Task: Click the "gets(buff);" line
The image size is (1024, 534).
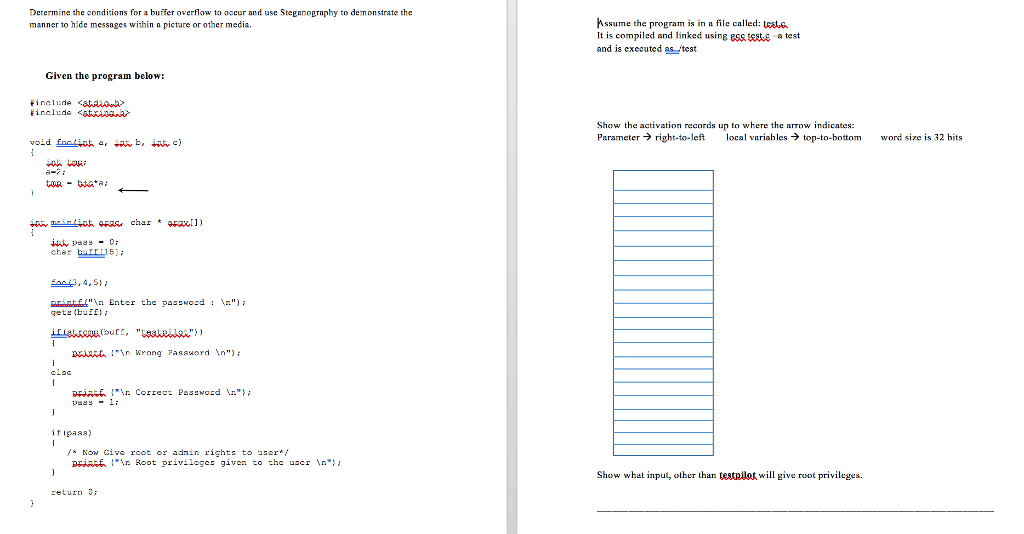Action: point(80,312)
